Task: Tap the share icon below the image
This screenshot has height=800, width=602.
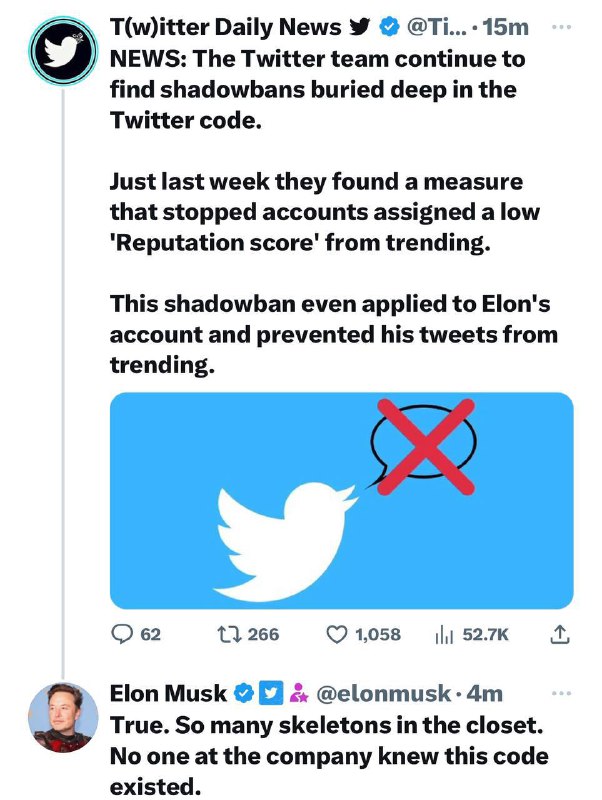Action: click(560, 634)
